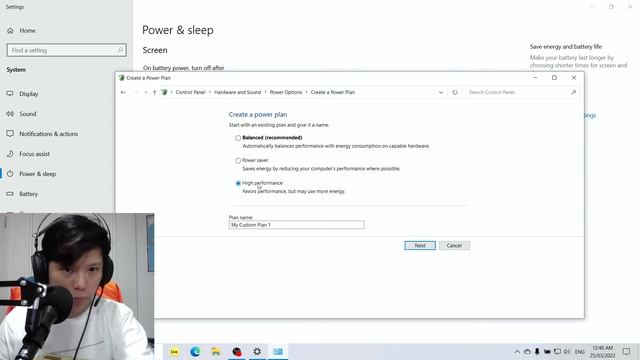Click the 'Save energy and battery life' text
This screenshot has height=360, width=640.
coord(566,47)
